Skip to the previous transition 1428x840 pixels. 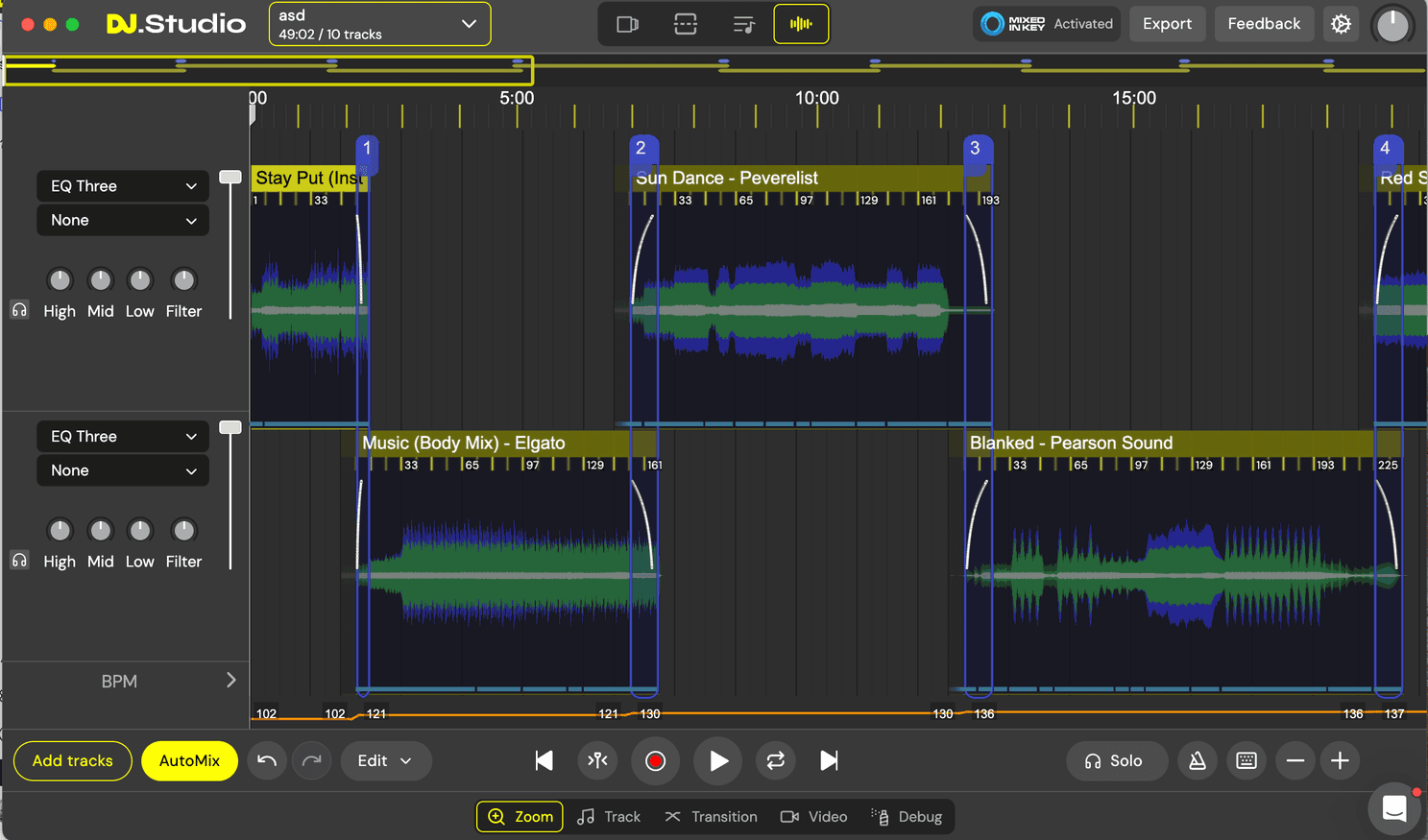[x=544, y=760]
